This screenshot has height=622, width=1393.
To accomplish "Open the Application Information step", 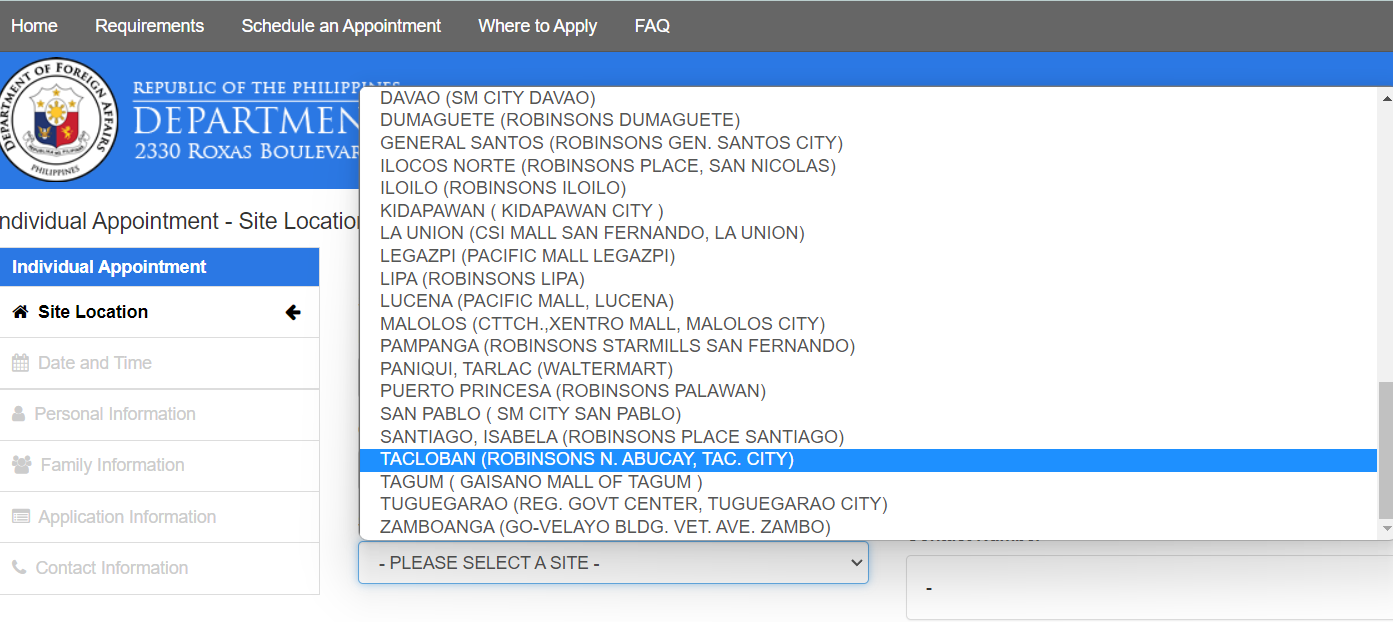I will pos(160,517).
